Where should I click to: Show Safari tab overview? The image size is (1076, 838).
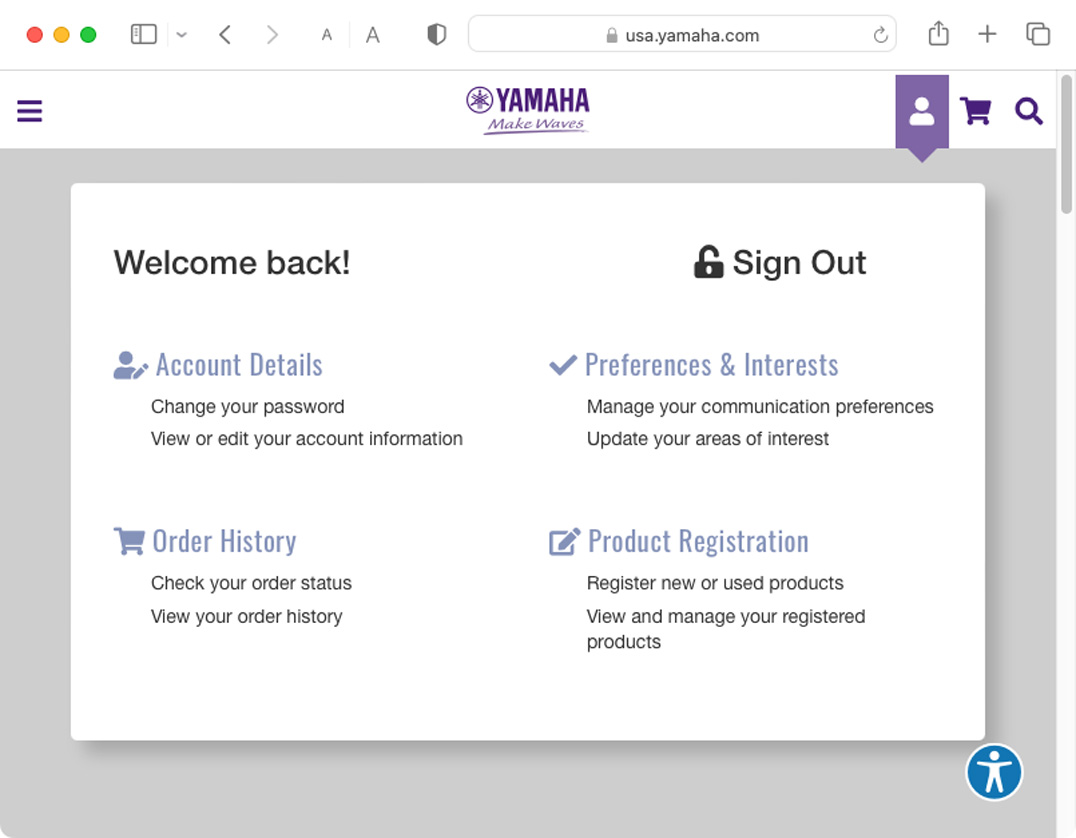click(x=1038, y=35)
